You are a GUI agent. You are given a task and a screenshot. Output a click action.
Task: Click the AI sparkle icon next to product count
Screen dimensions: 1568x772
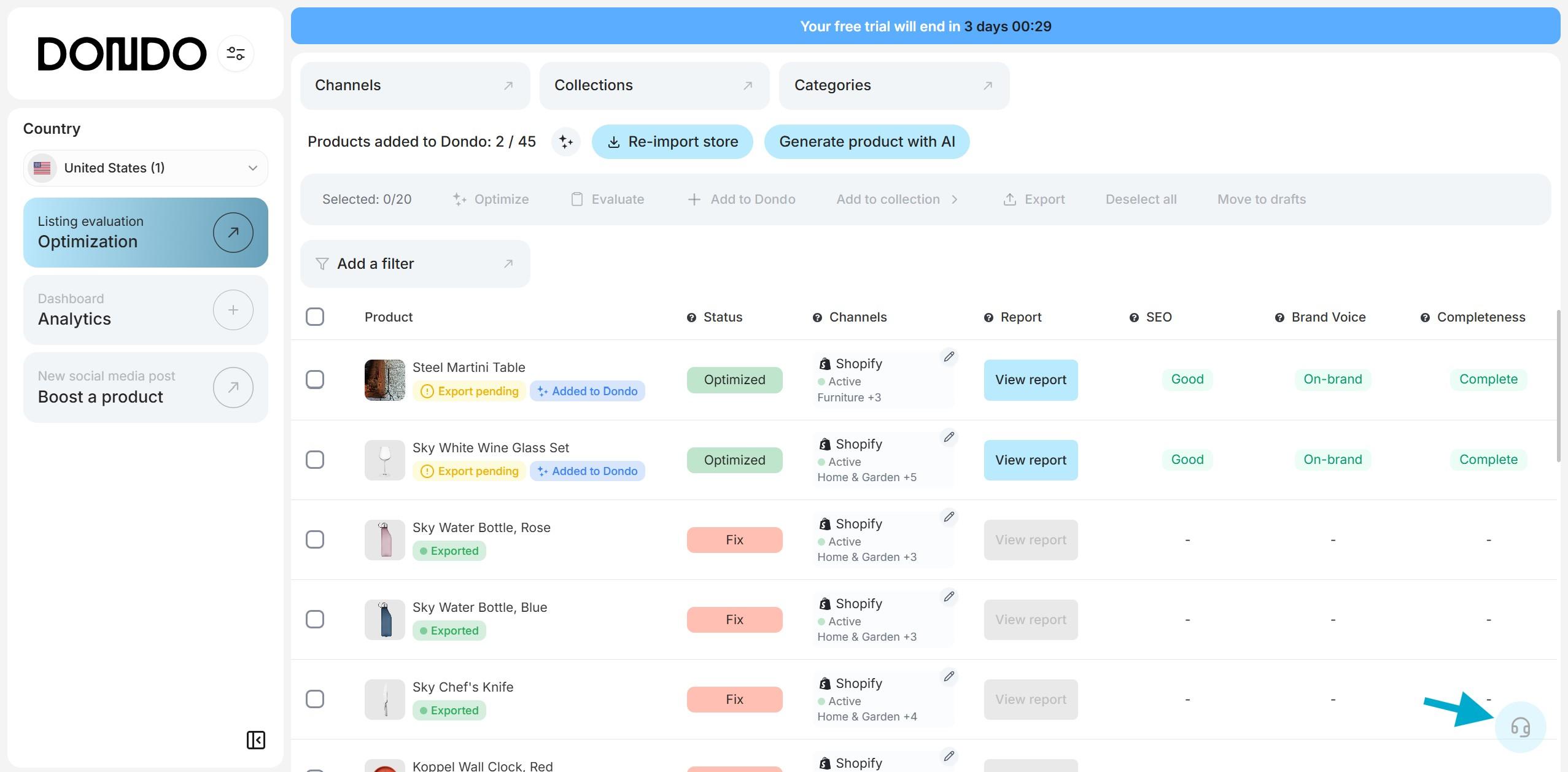click(565, 142)
